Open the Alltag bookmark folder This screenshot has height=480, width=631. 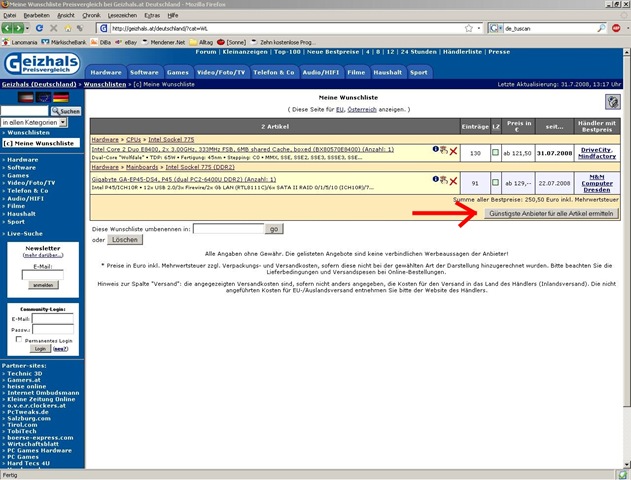coord(201,42)
